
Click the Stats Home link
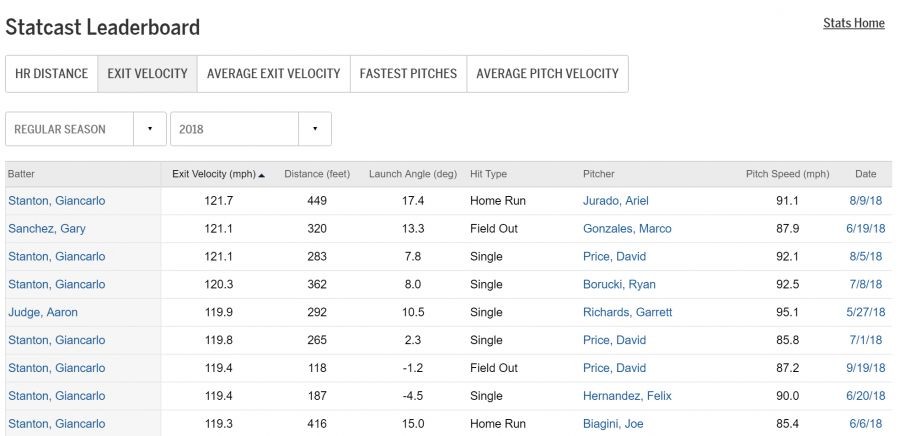pyautogui.click(x=853, y=23)
